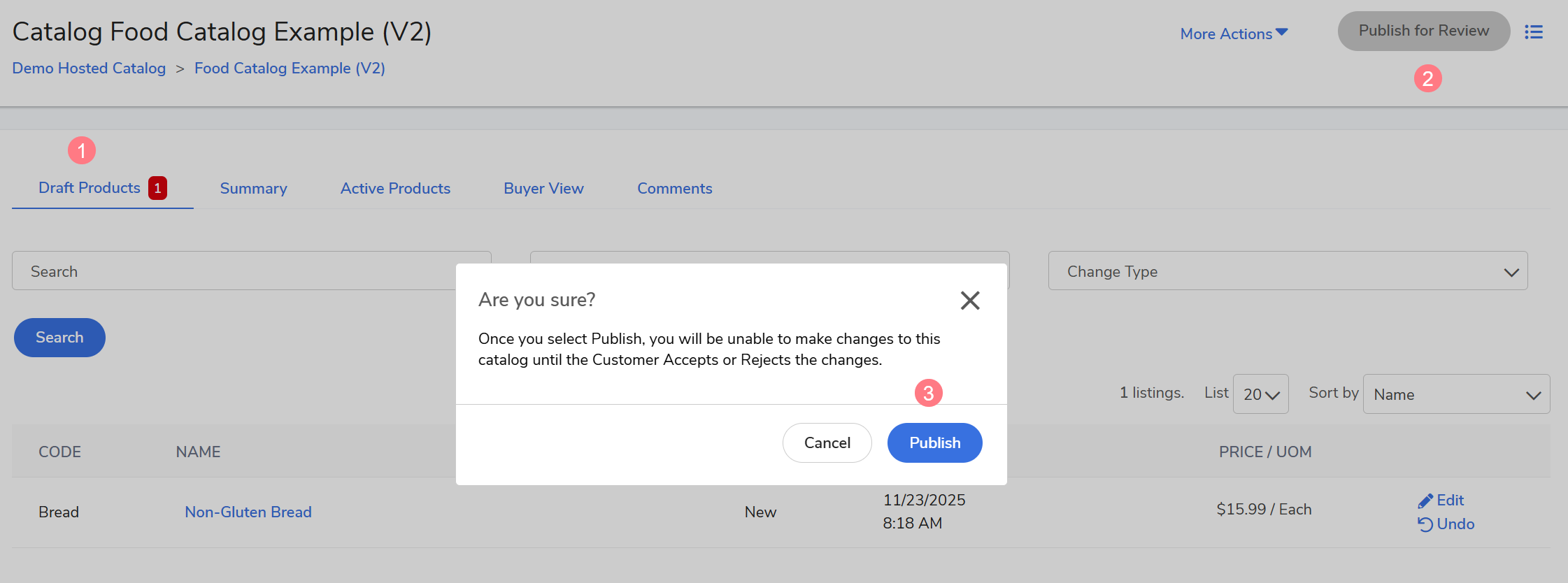Close the 'Are you sure?' dialog
This screenshot has height=583, width=1568.
969,301
